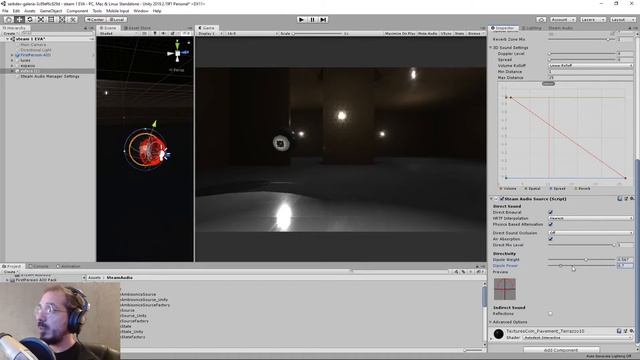The image size is (640, 360).
Task: Toggle Hierarchy panel lock icon
Action: coord(86,28)
